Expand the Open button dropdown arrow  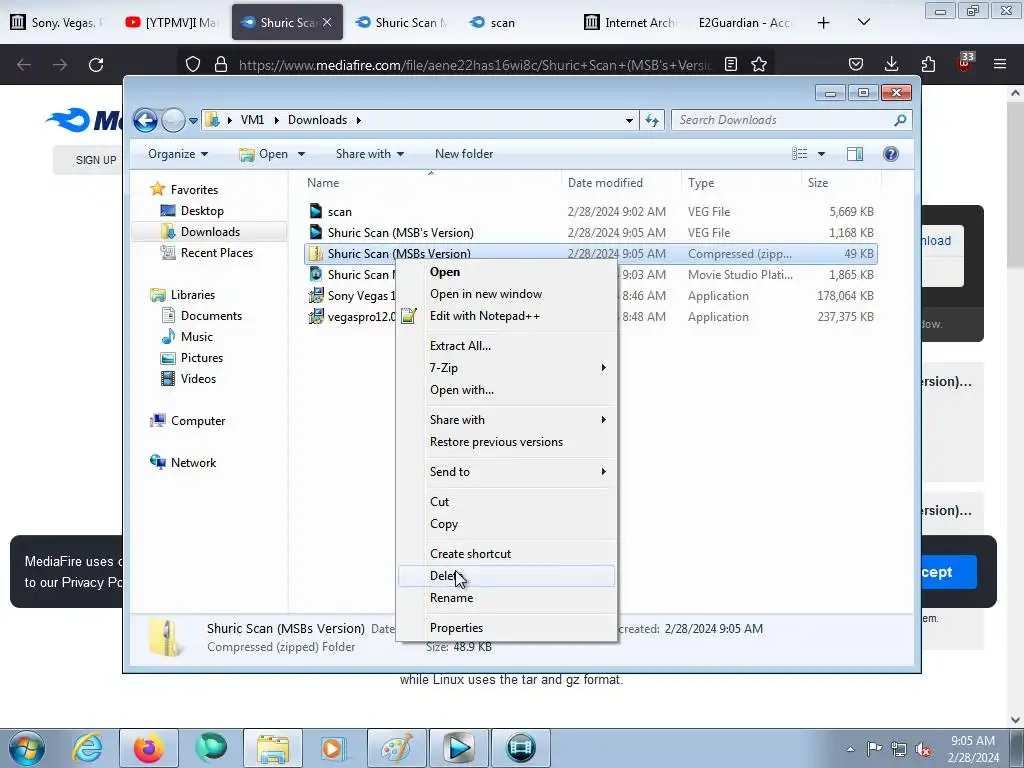tap(301, 154)
